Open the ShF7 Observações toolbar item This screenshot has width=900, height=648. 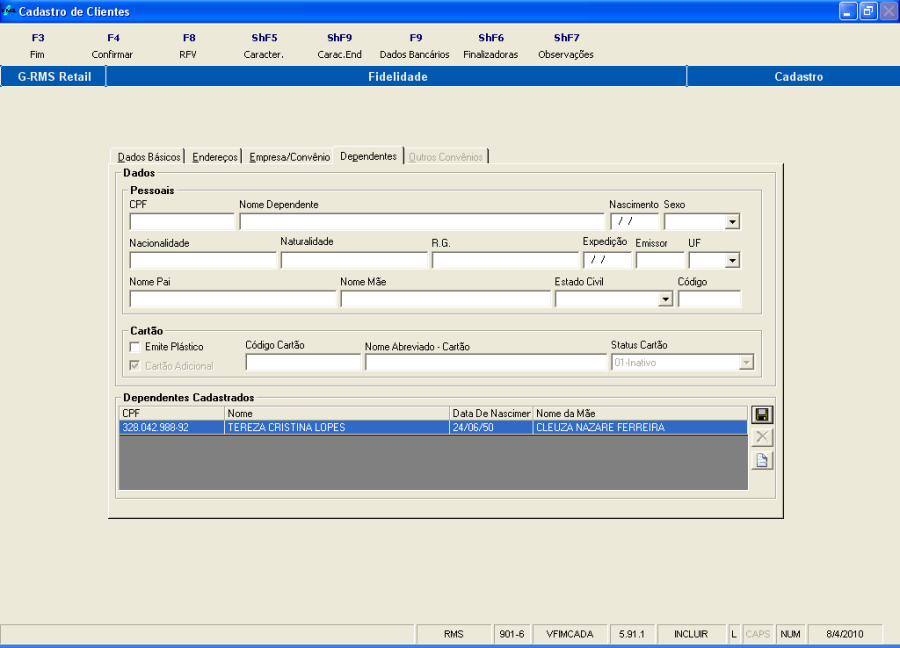(566, 46)
